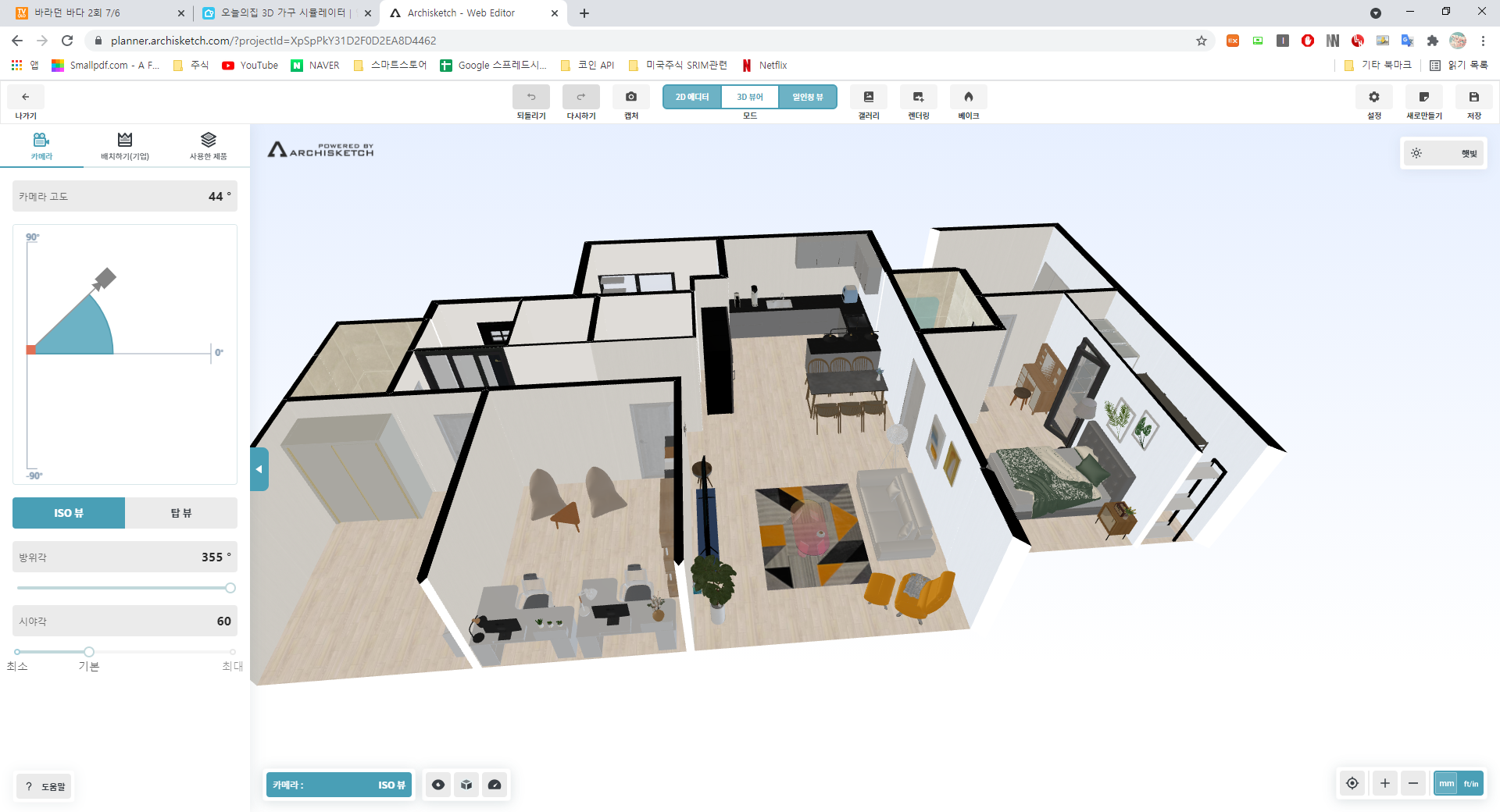The width and height of the screenshot is (1500, 812).
Task: Click the 나가기 back arrow icon
Action: (x=26, y=97)
